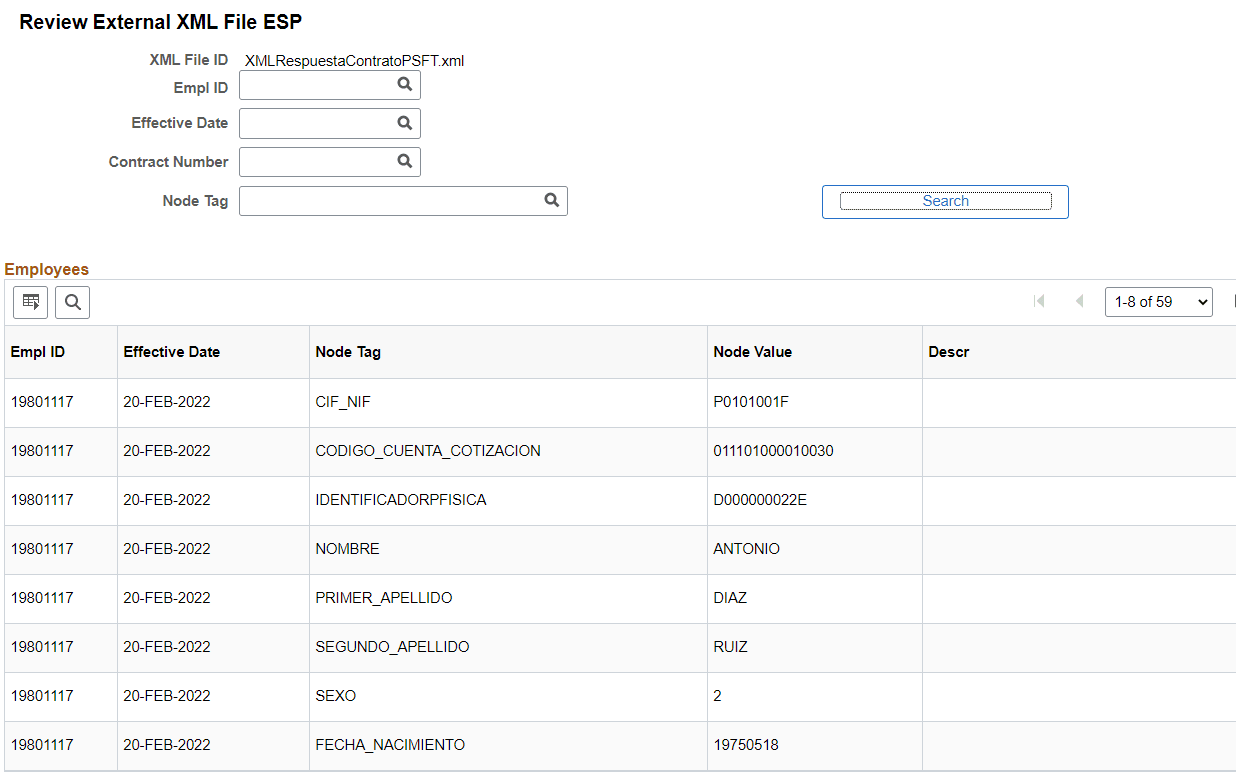Open the Empl ID lookup magnifier

click(404, 85)
